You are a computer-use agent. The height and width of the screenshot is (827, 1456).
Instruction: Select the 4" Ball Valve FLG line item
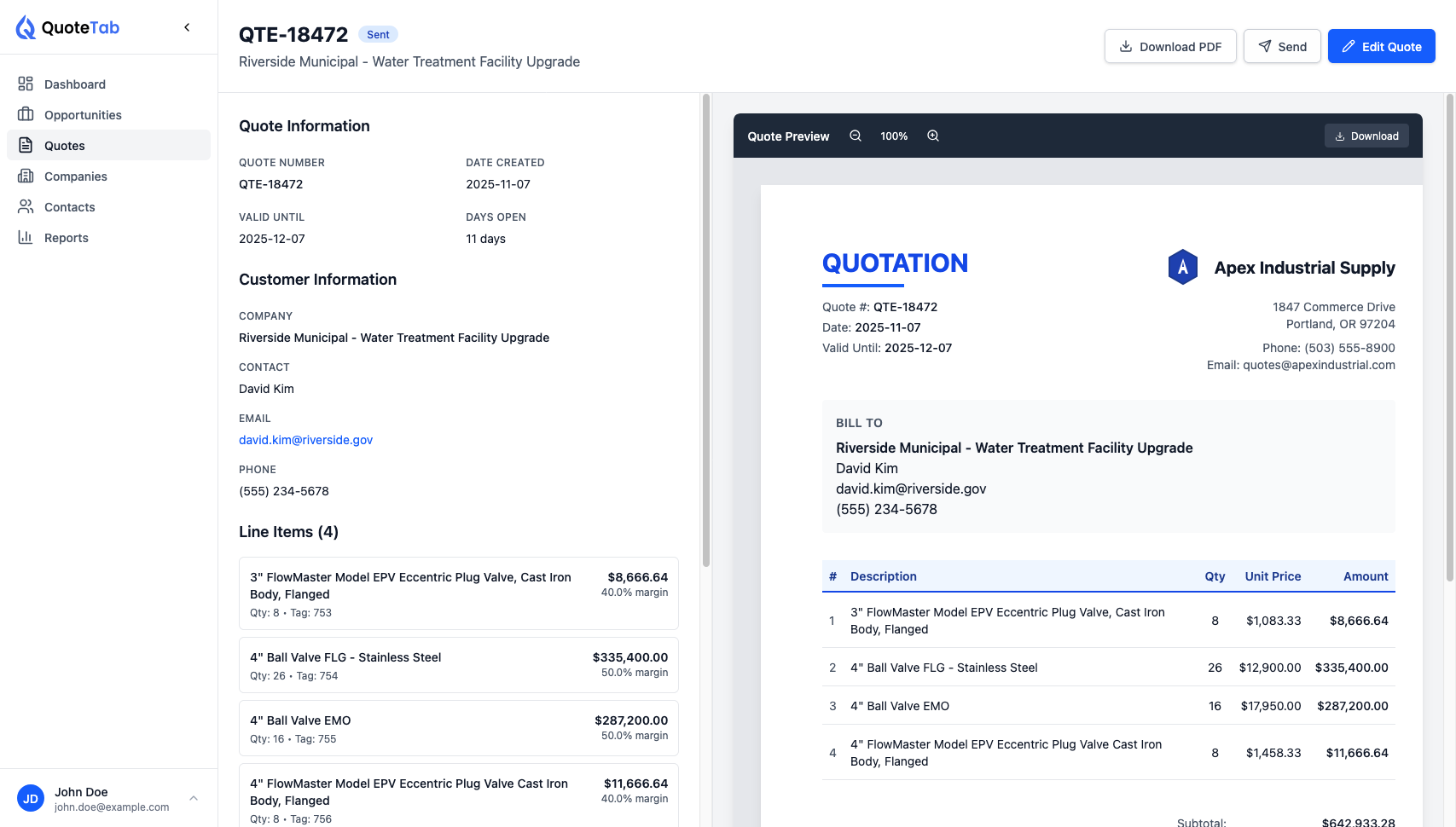[x=458, y=665]
